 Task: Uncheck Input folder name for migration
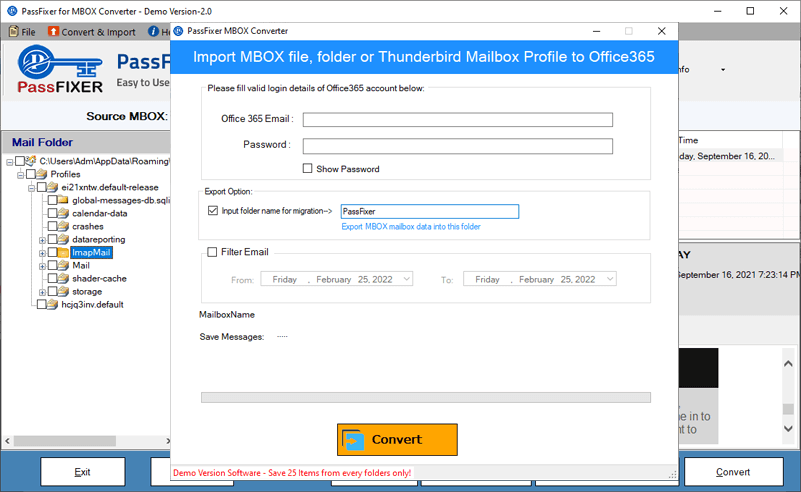click(x=213, y=210)
